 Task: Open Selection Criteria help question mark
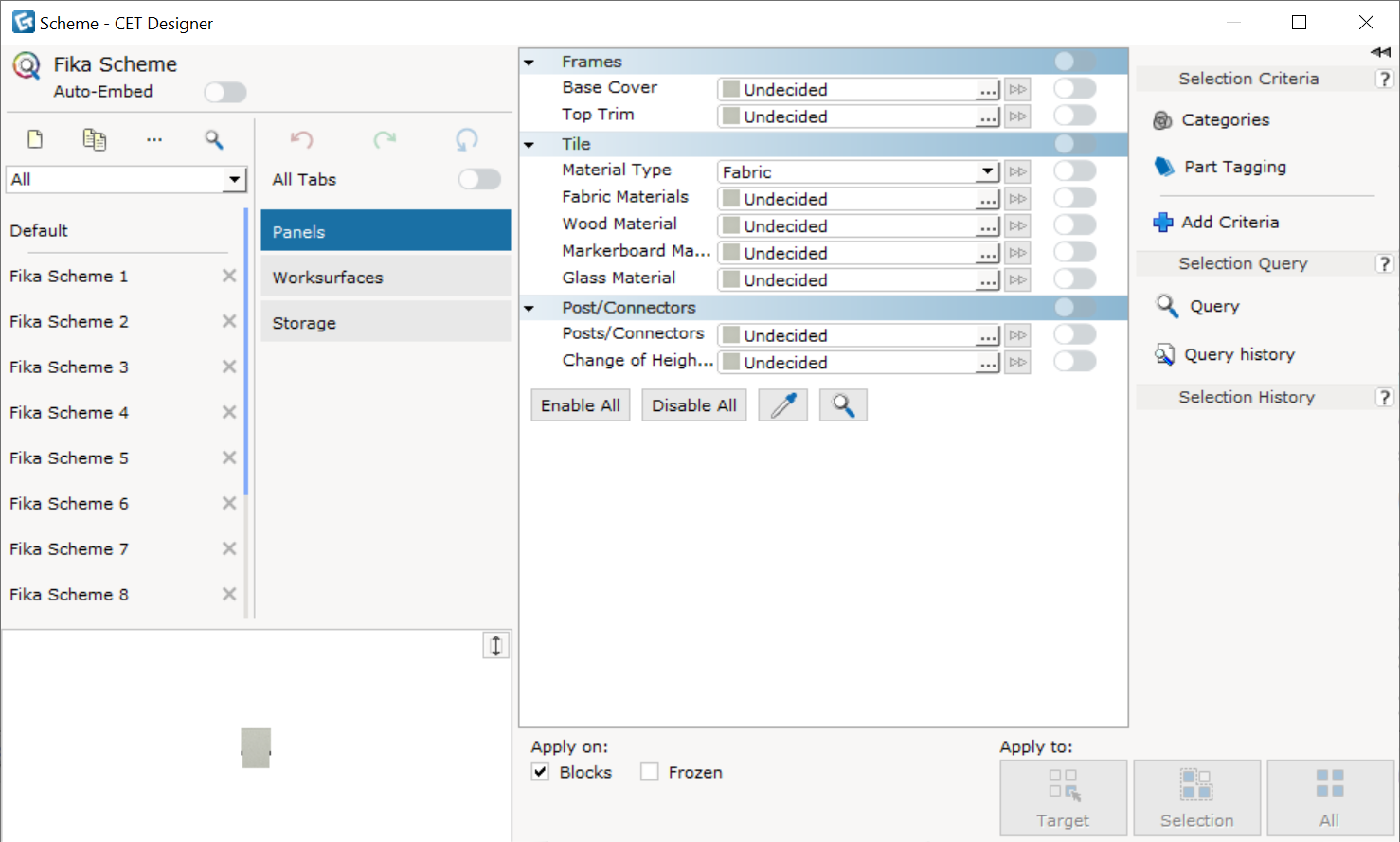point(1384,79)
